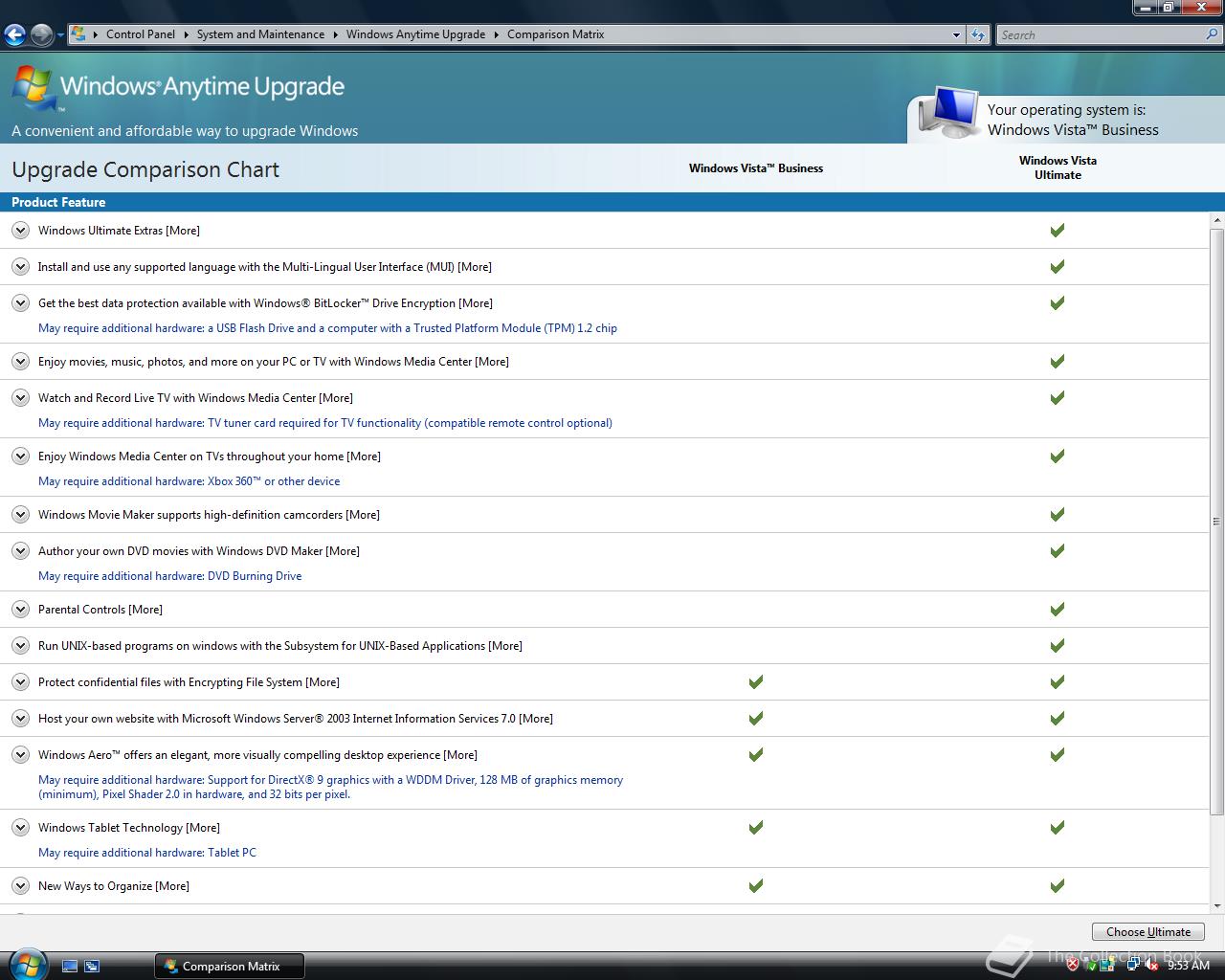Expand the Watch and Record Live TV chevron

point(20,398)
